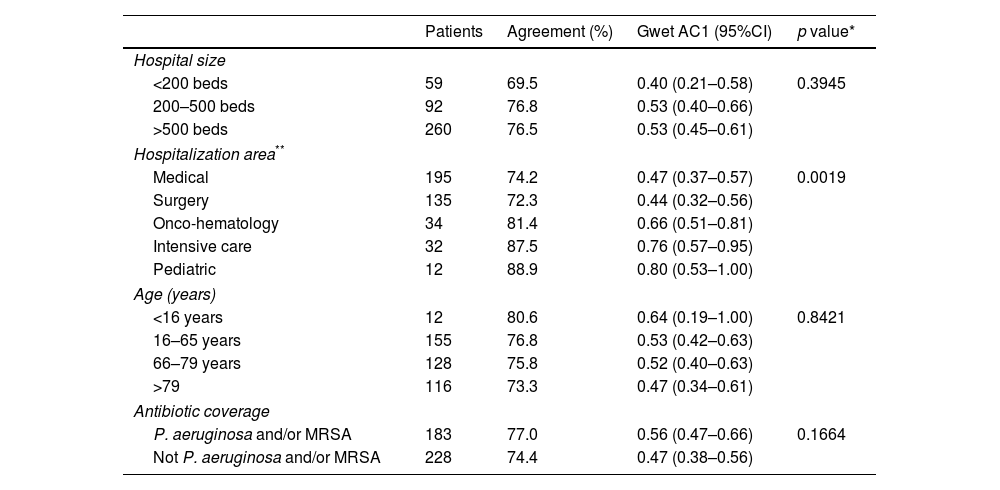Click the Surgery row label
The image size is (1000, 490).
tap(180, 200)
